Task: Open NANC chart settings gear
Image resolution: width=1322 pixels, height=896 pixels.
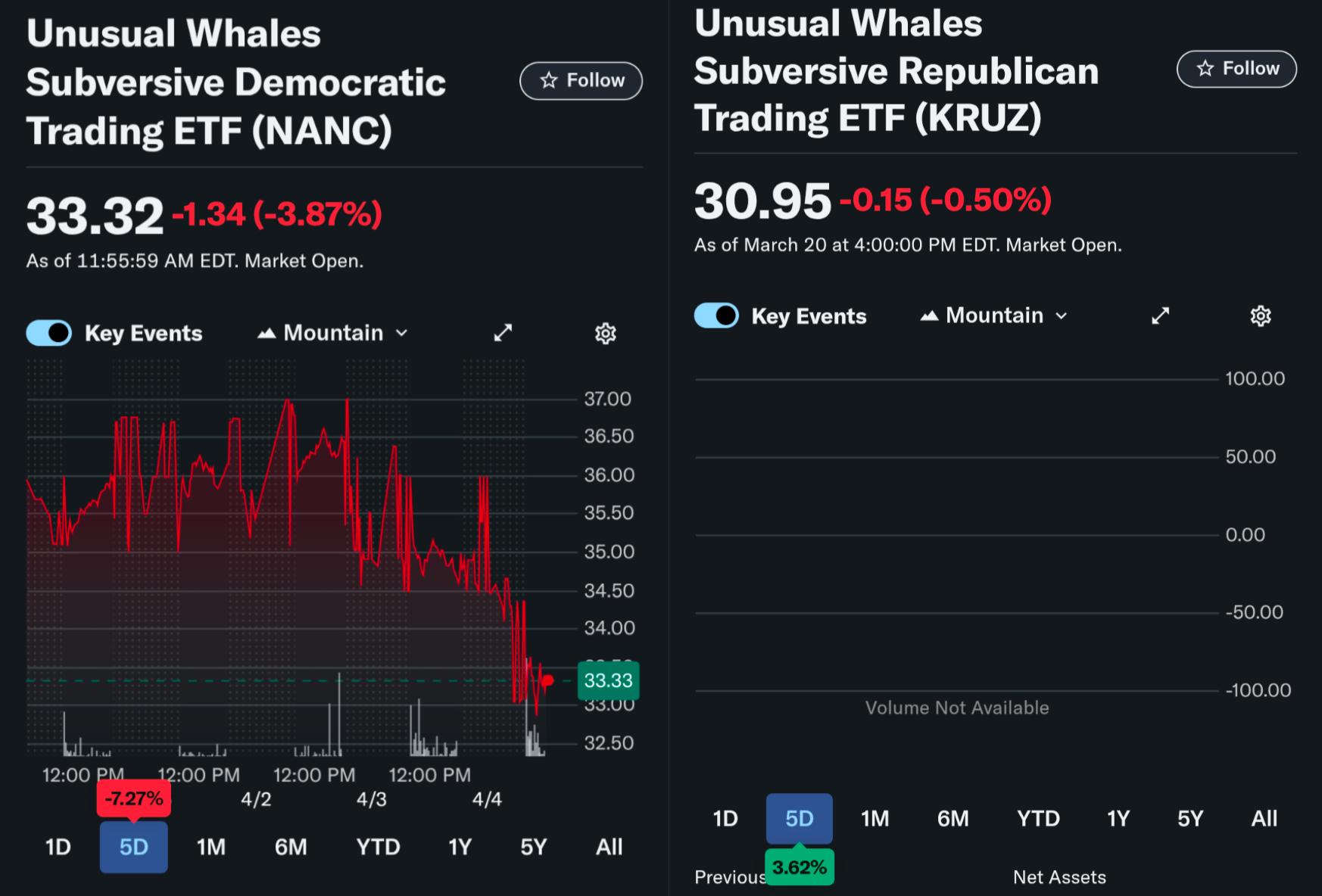Action: pyautogui.click(x=606, y=333)
